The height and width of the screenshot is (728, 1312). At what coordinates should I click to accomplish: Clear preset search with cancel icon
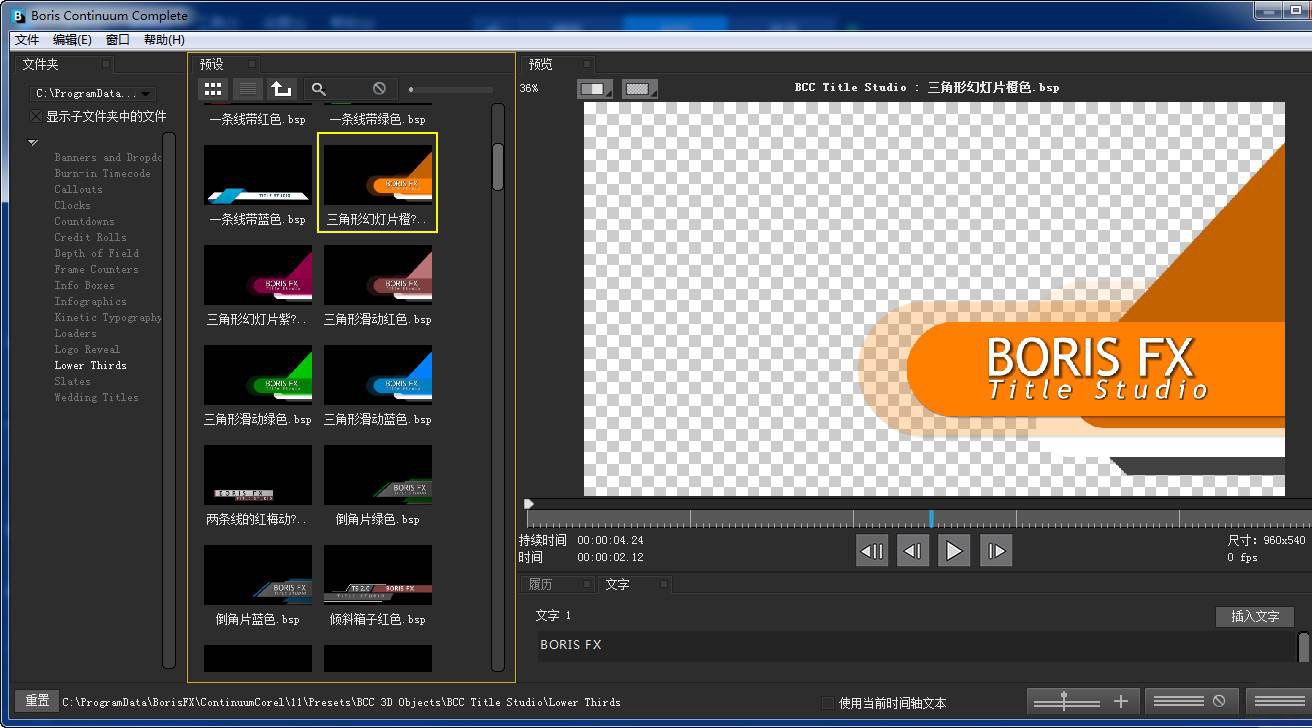[379, 89]
